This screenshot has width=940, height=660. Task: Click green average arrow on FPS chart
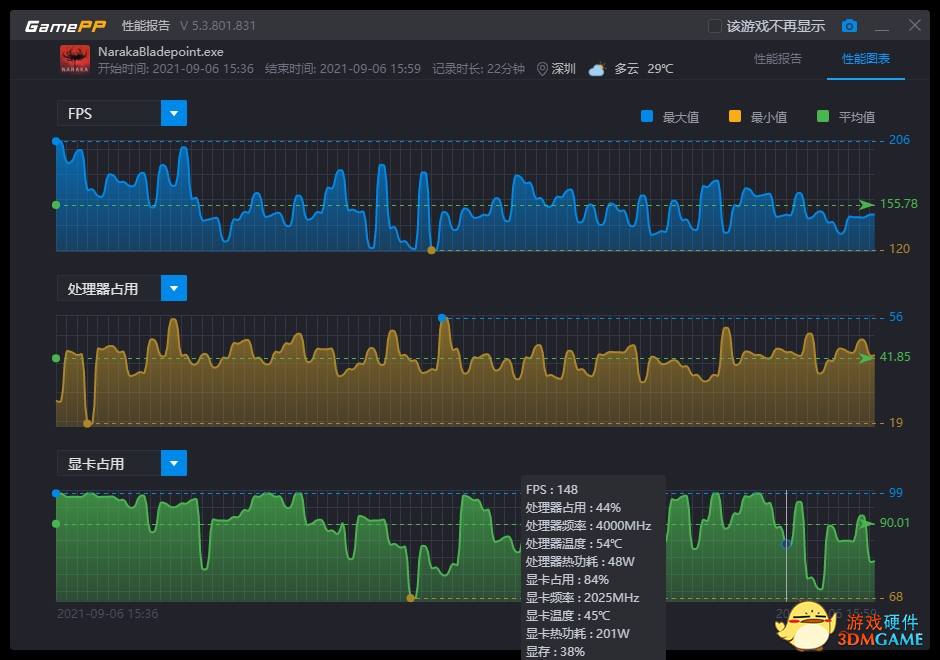866,205
